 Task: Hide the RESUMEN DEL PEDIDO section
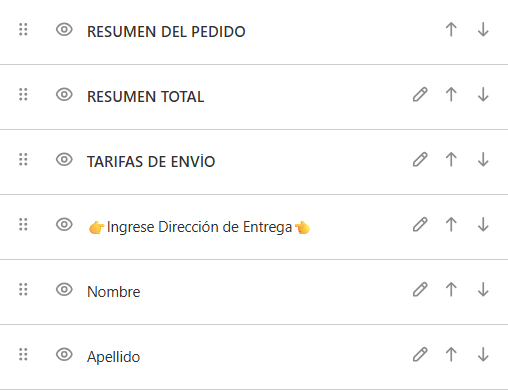[64, 30]
